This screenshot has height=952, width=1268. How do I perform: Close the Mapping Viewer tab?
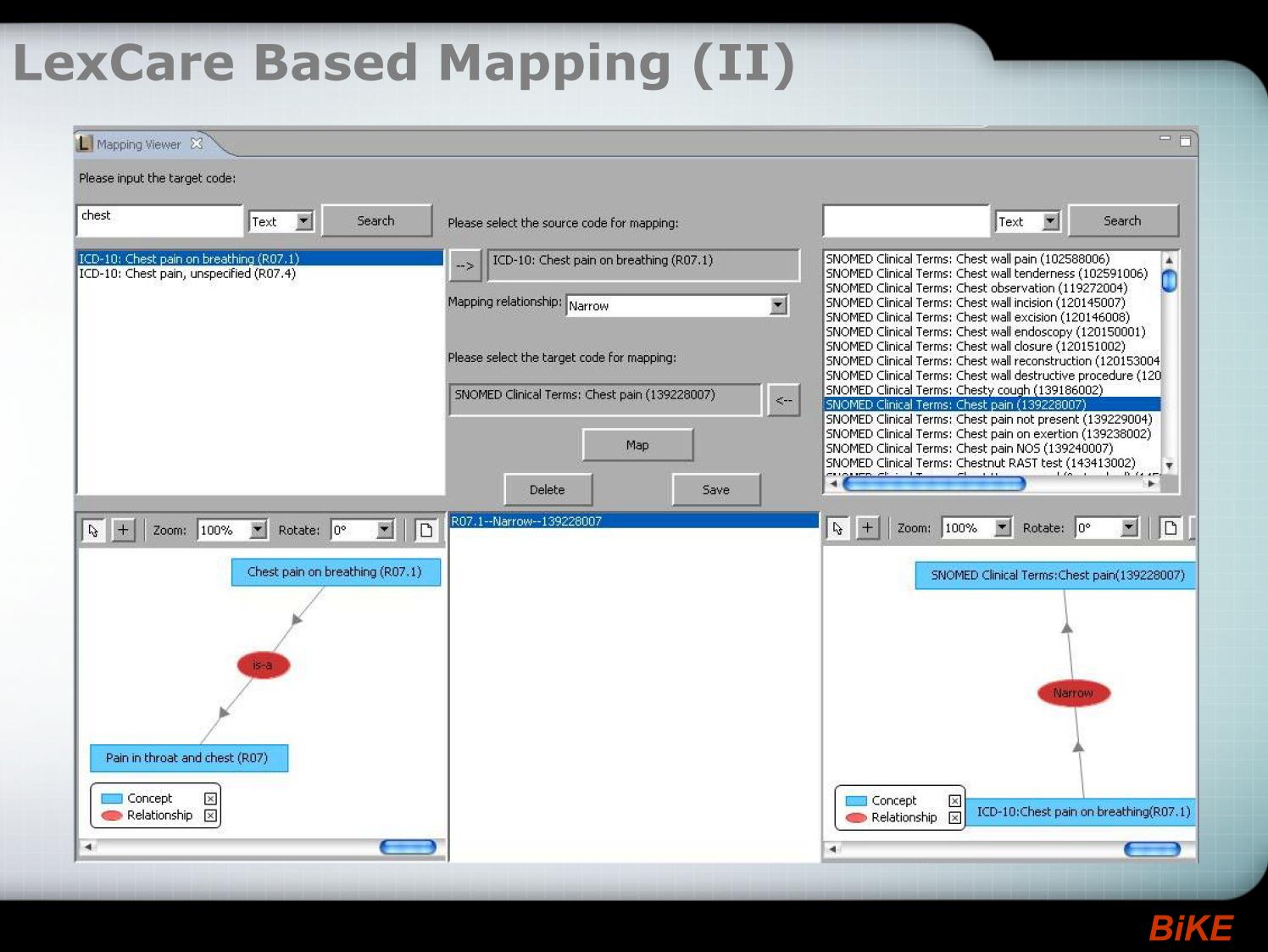pos(197,143)
